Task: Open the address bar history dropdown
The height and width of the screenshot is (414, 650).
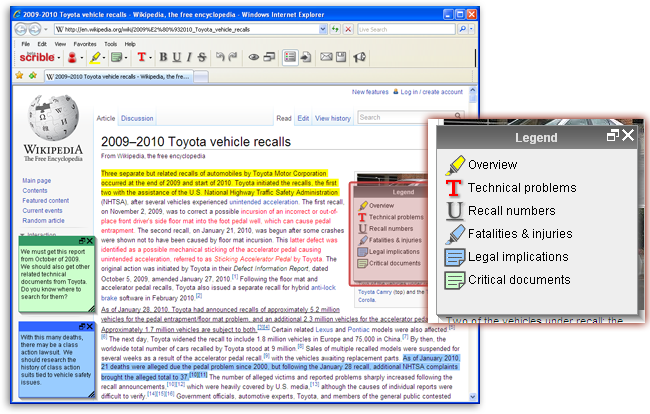Action: tap(323, 29)
